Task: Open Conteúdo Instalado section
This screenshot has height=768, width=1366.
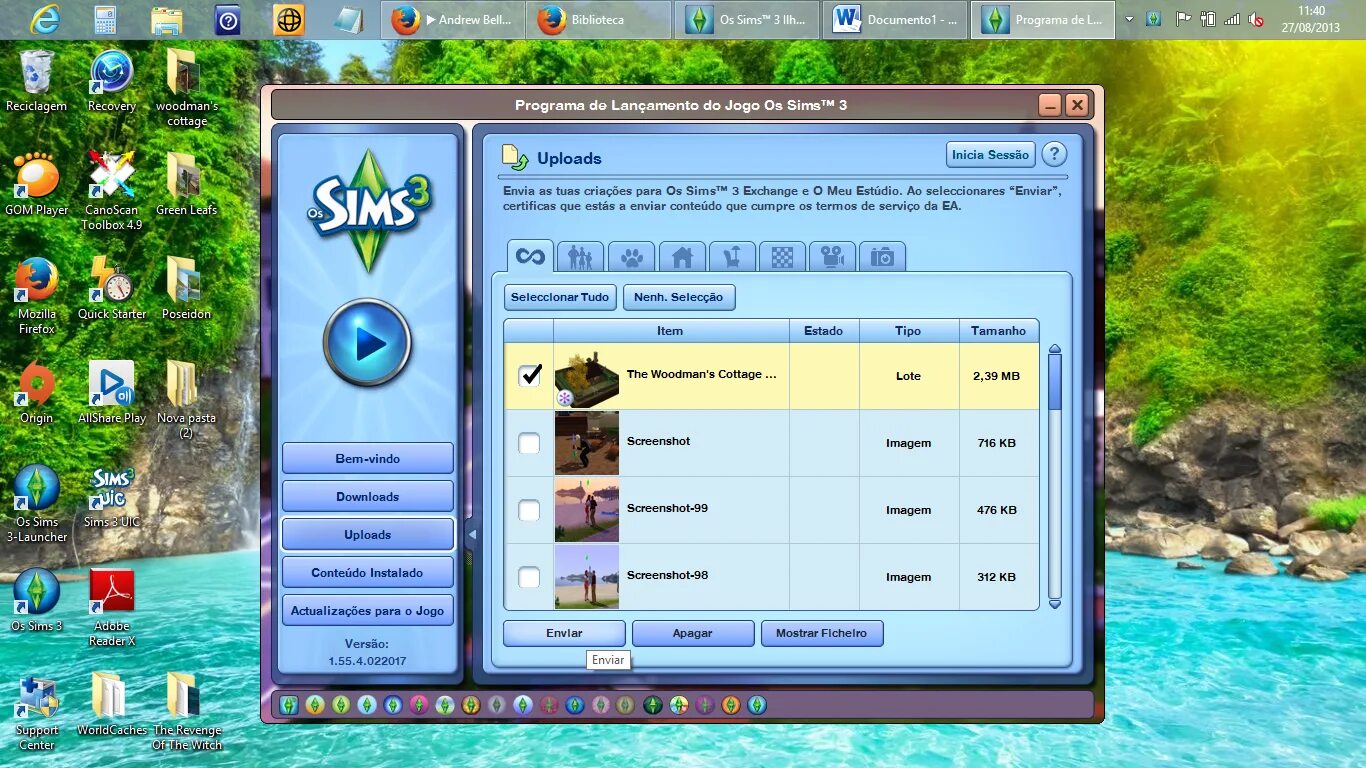Action: click(x=367, y=573)
